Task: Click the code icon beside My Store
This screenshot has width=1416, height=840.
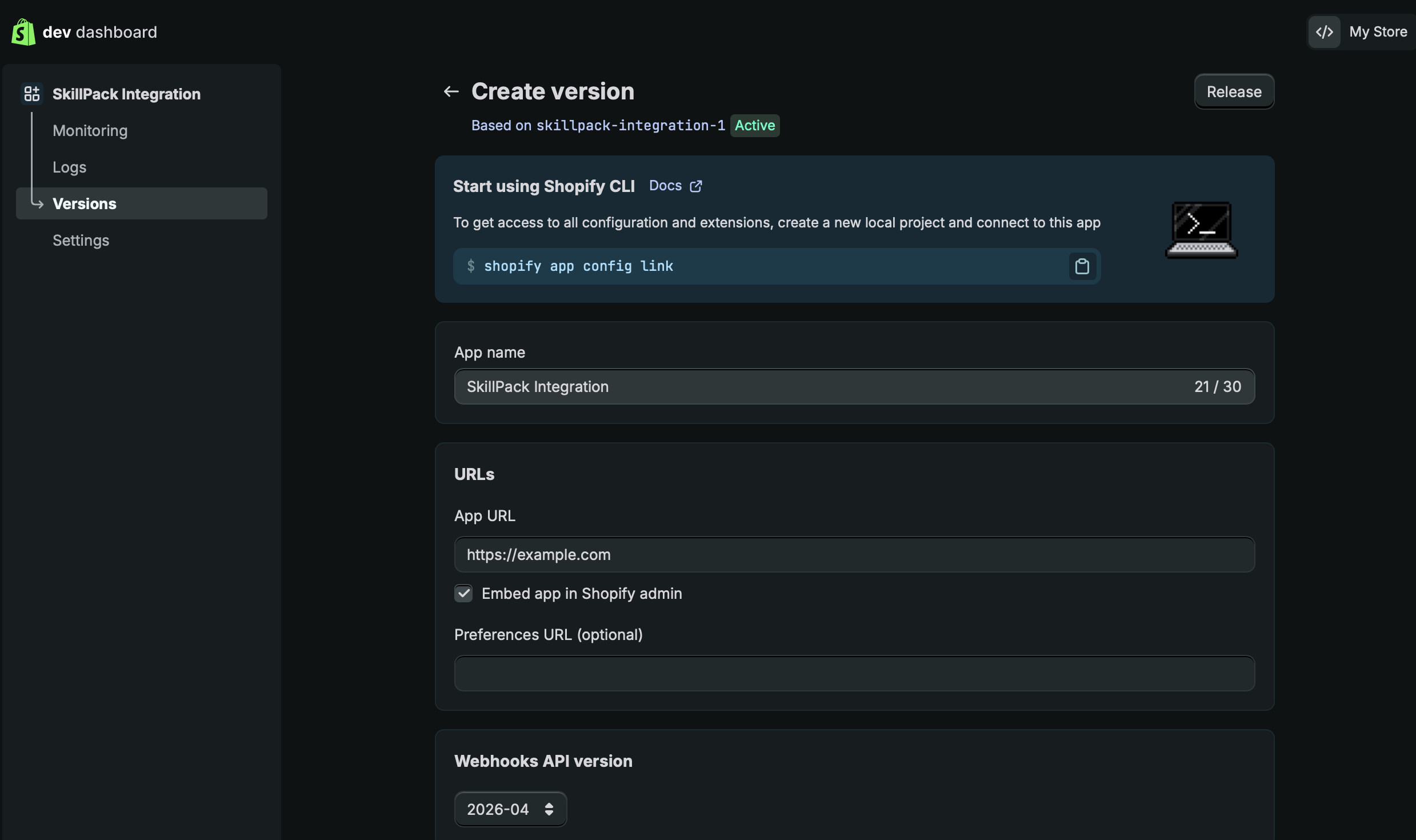Action: pyautogui.click(x=1325, y=32)
